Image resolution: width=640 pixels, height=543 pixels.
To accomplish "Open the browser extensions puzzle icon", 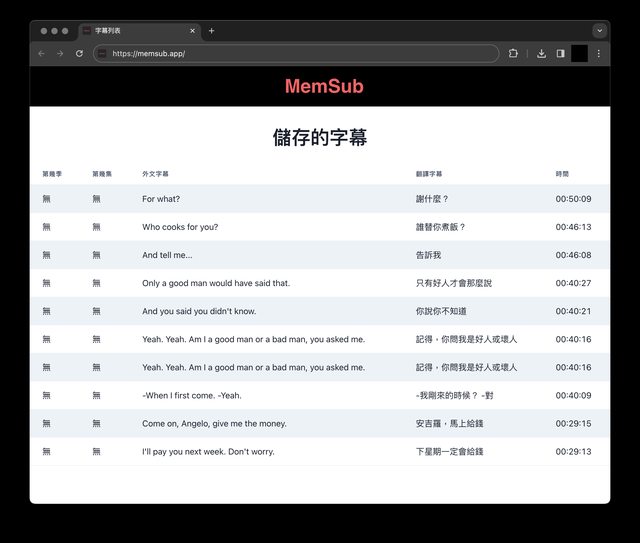I will point(513,53).
